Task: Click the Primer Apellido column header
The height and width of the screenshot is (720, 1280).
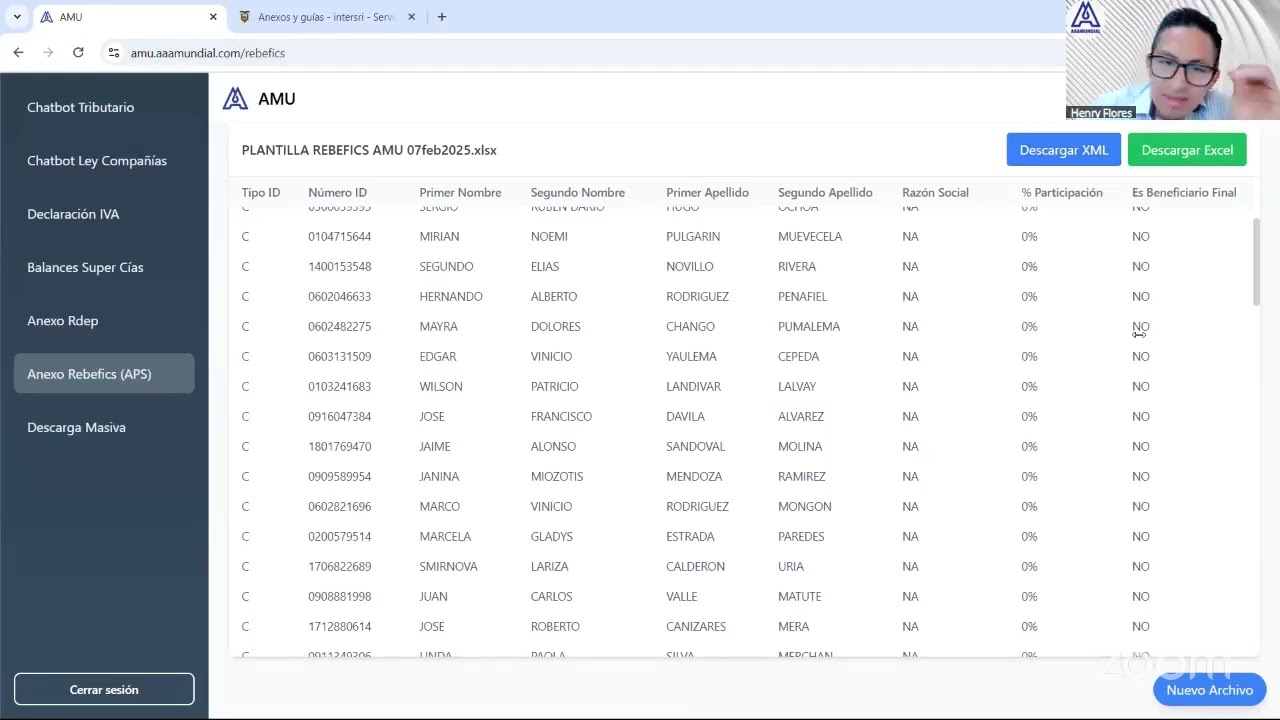Action: [x=707, y=192]
